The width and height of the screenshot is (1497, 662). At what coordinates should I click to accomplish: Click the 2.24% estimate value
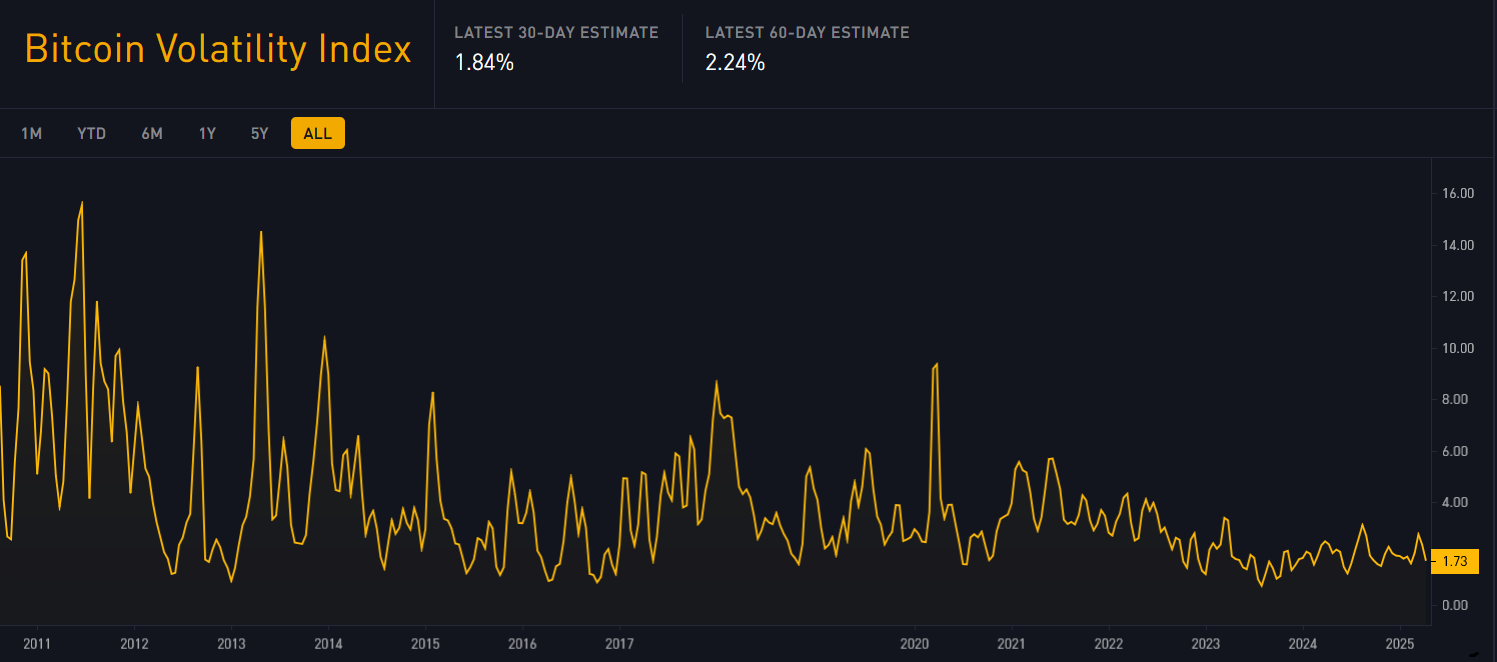[735, 63]
